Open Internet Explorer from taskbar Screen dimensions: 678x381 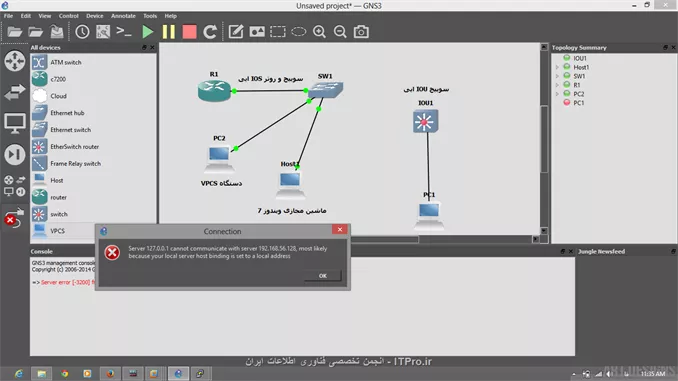[x=19, y=374]
